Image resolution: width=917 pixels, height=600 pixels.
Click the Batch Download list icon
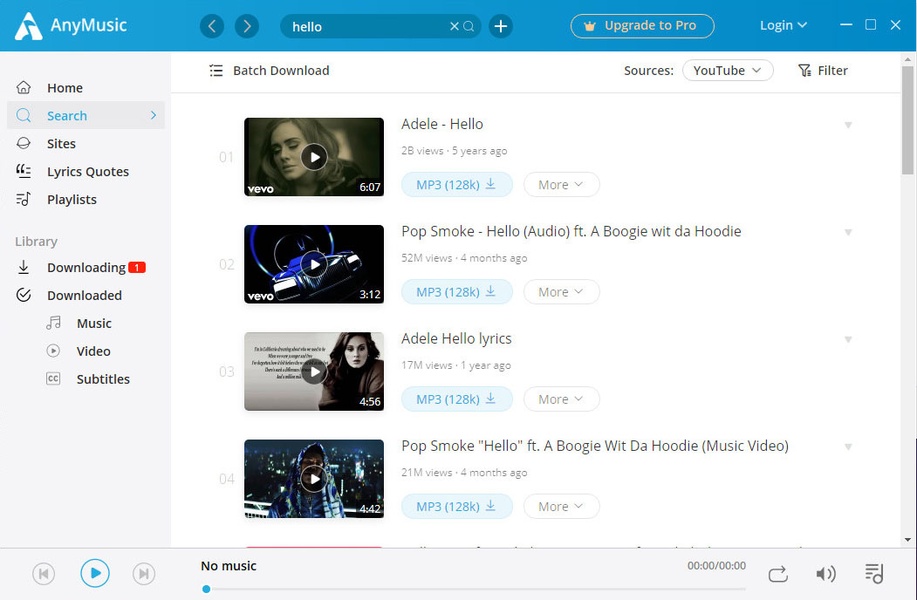[216, 71]
